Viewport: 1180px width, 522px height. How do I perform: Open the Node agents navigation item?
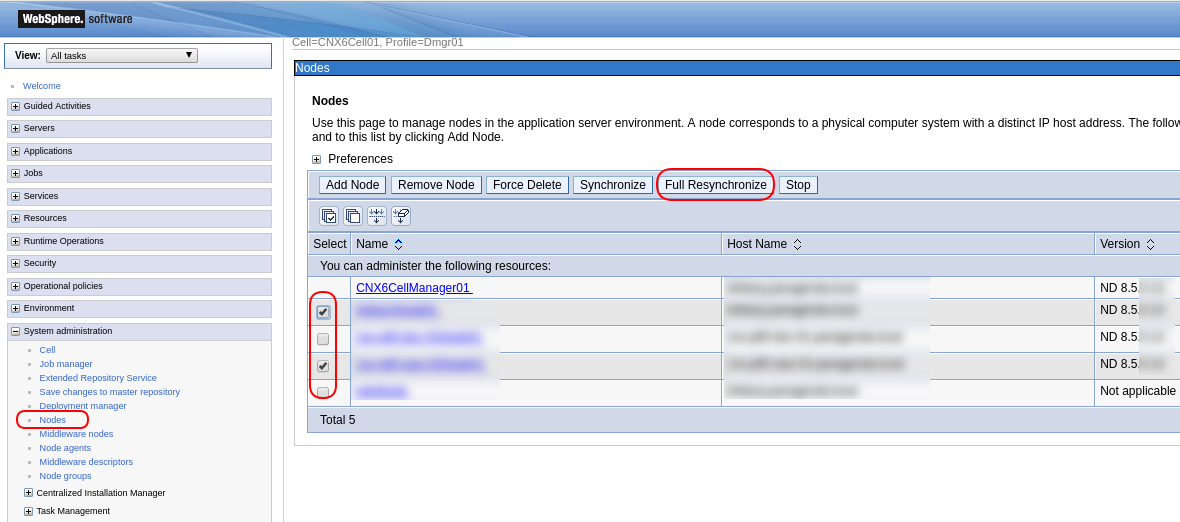point(65,448)
